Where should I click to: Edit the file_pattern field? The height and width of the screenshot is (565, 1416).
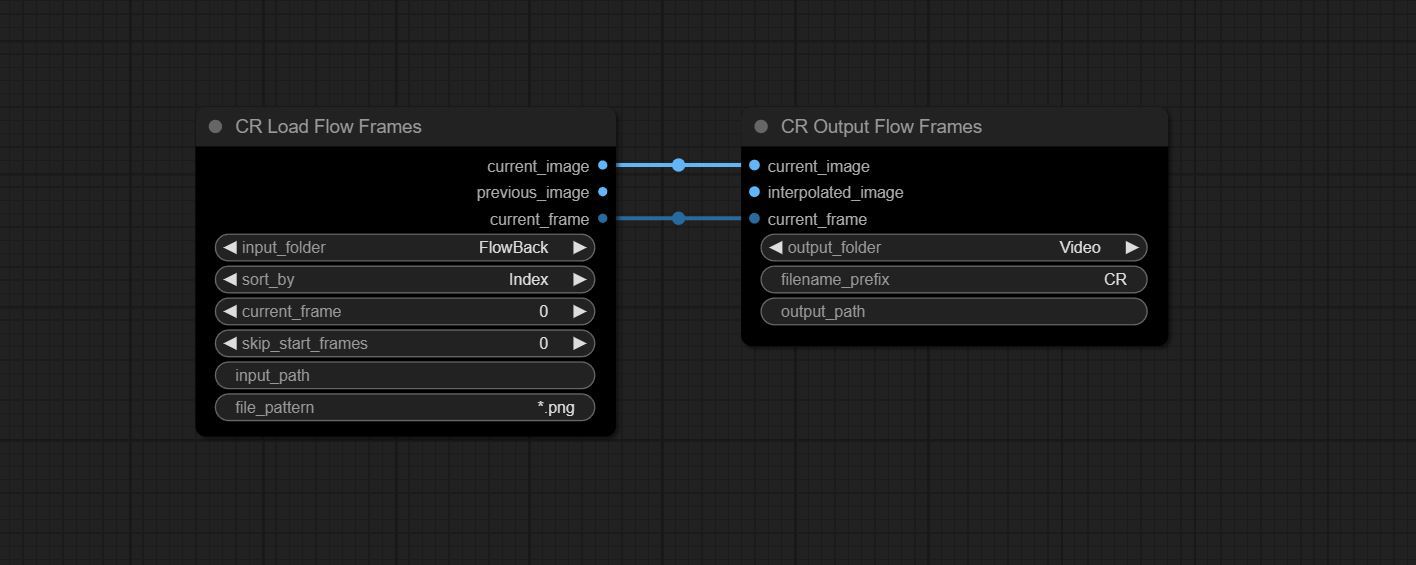(405, 407)
